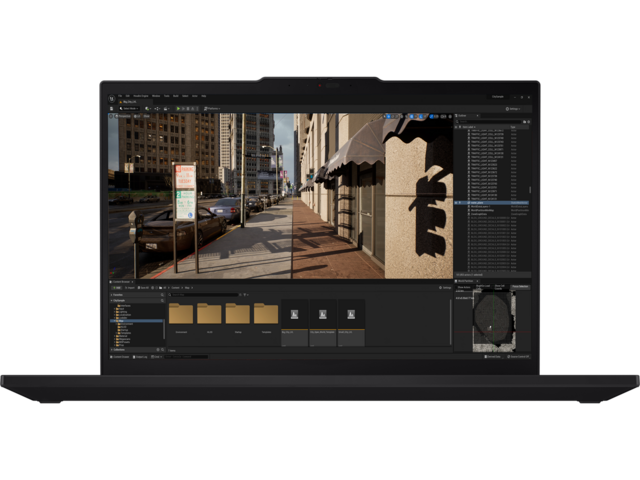Image resolution: width=640 pixels, height=480 pixels.
Task: Click the Add button in Content Browser
Action: point(116,288)
